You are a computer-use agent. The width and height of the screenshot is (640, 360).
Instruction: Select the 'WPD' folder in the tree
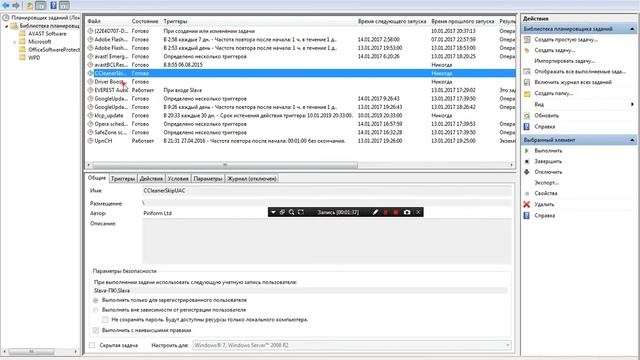[x=34, y=58]
